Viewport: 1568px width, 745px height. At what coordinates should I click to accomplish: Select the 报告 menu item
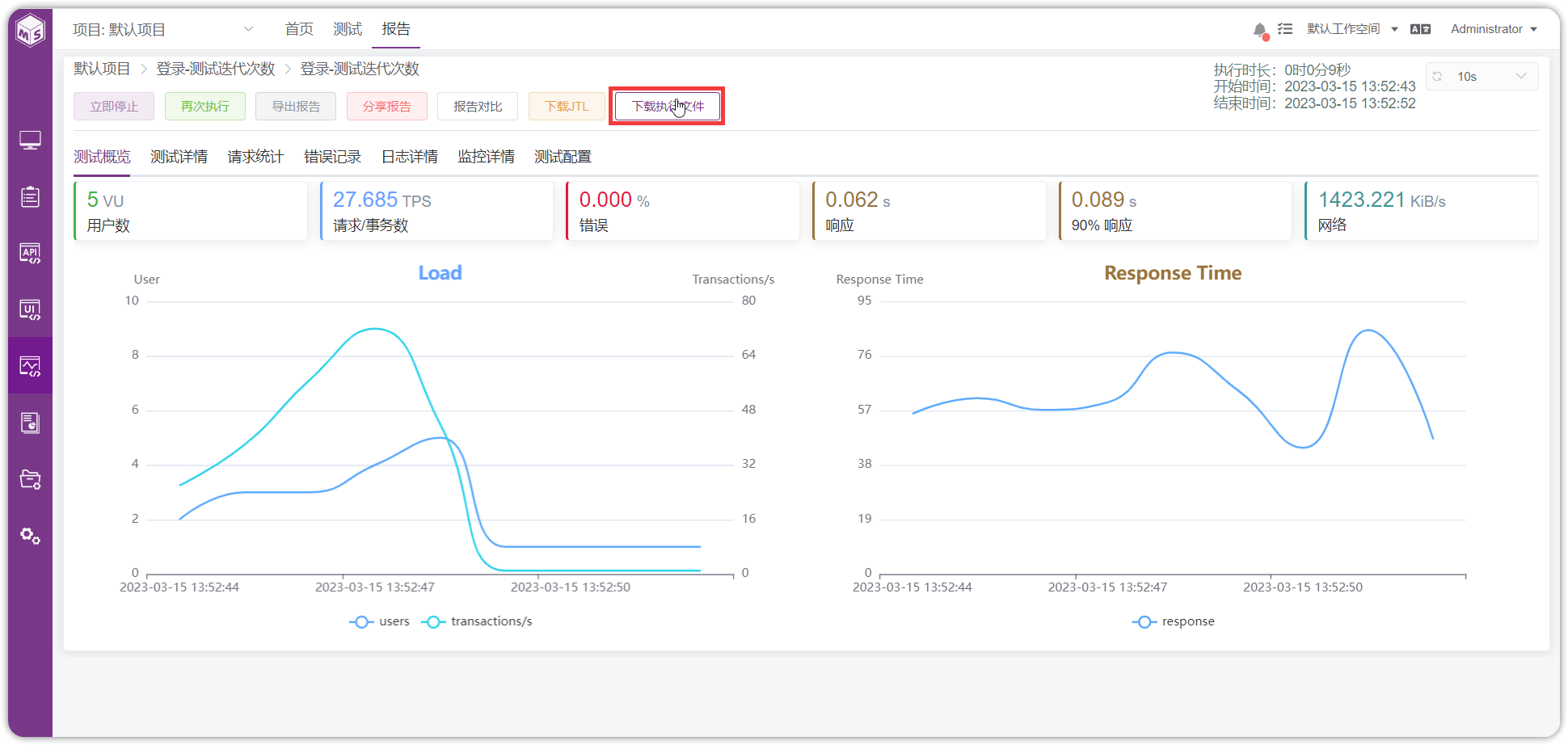(396, 29)
